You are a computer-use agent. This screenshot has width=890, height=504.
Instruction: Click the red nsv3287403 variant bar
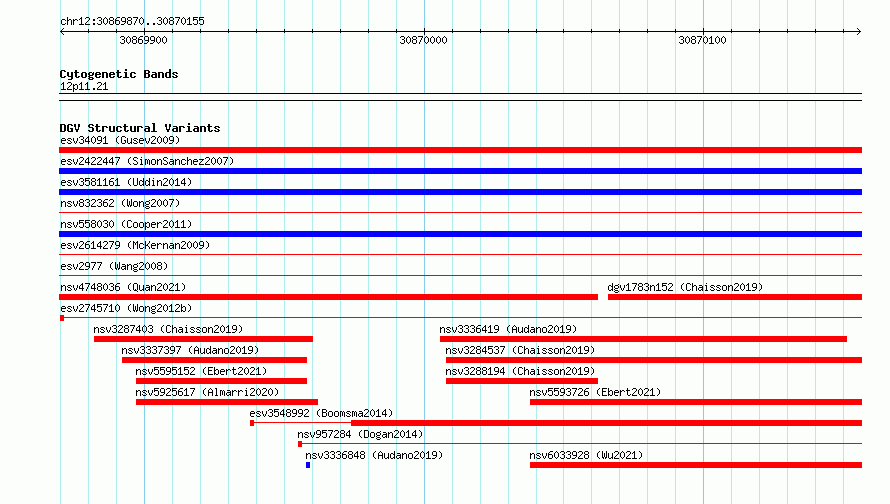coord(203,339)
